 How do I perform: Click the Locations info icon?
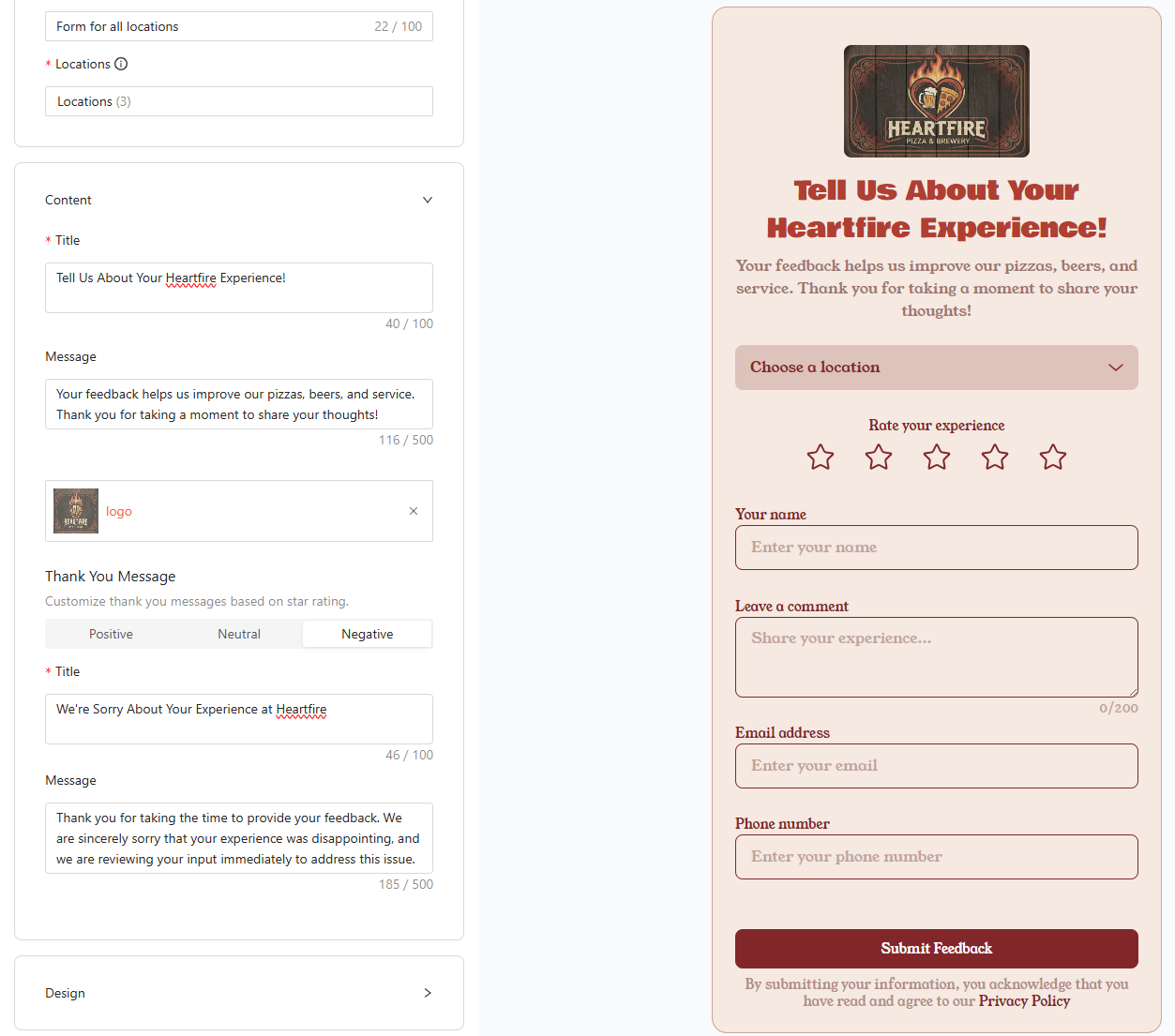(x=121, y=64)
